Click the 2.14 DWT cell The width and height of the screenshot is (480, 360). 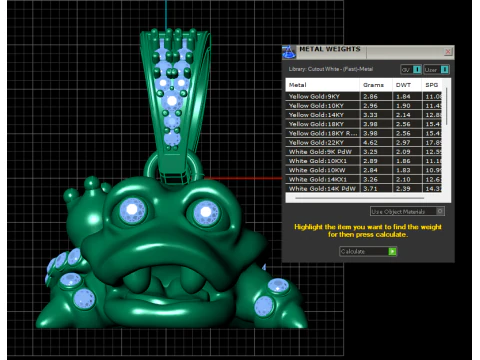407,115
